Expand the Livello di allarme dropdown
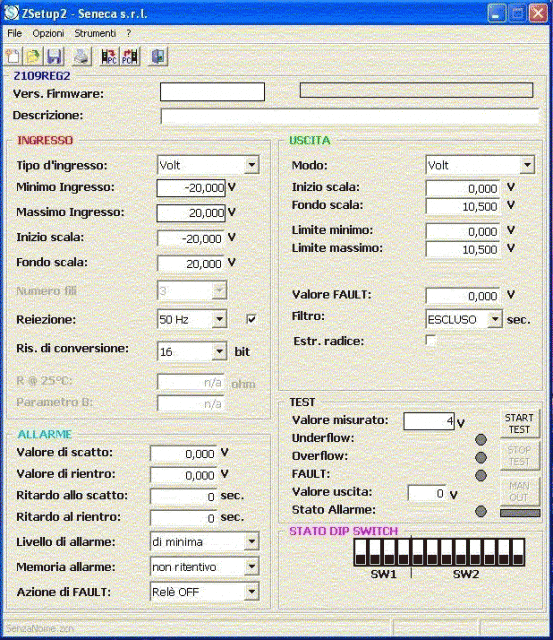This screenshot has height=640, width=553. coord(252,542)
